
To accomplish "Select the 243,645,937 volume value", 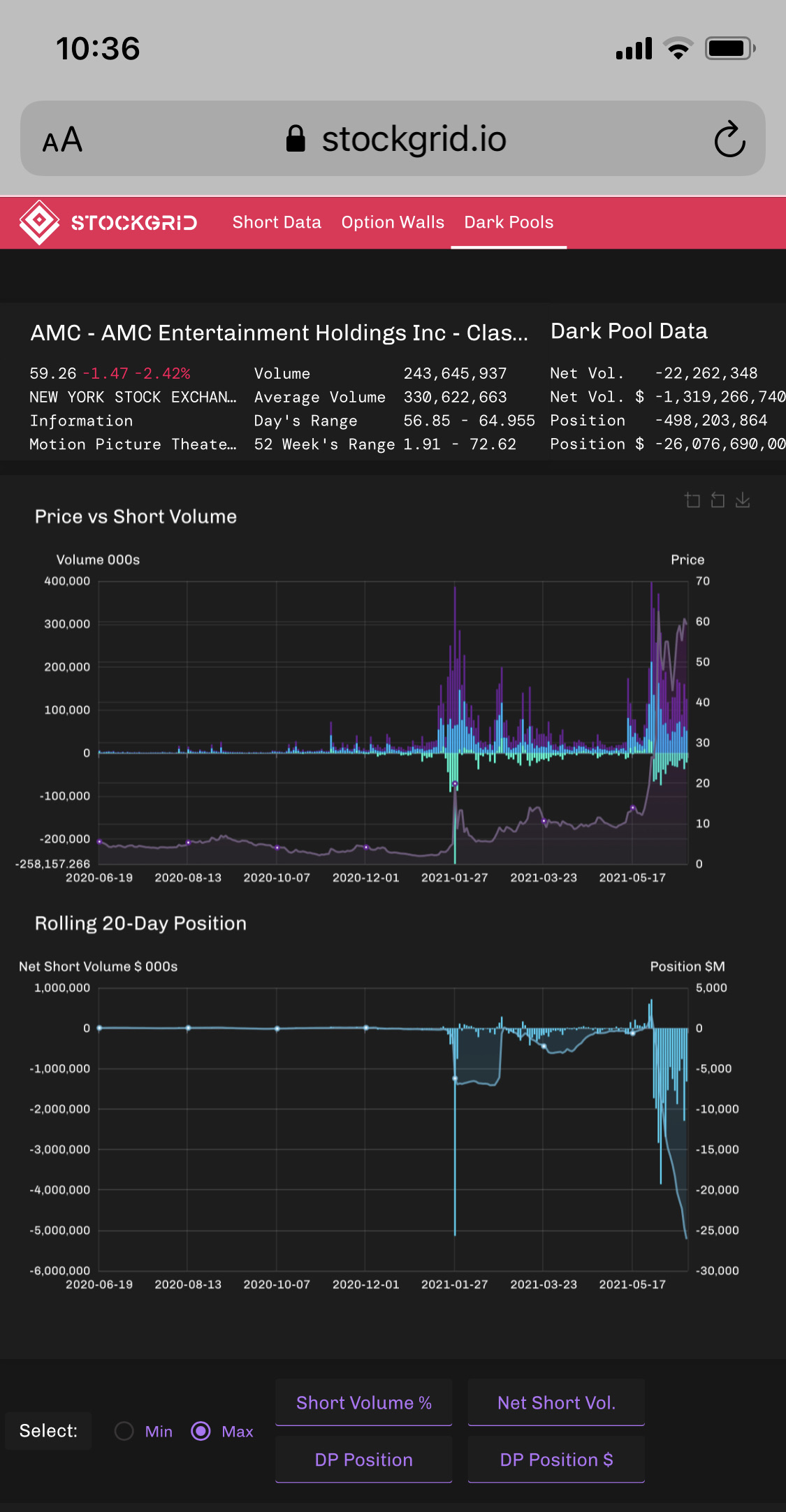I will pyautogui.click(x=455, y=373).
